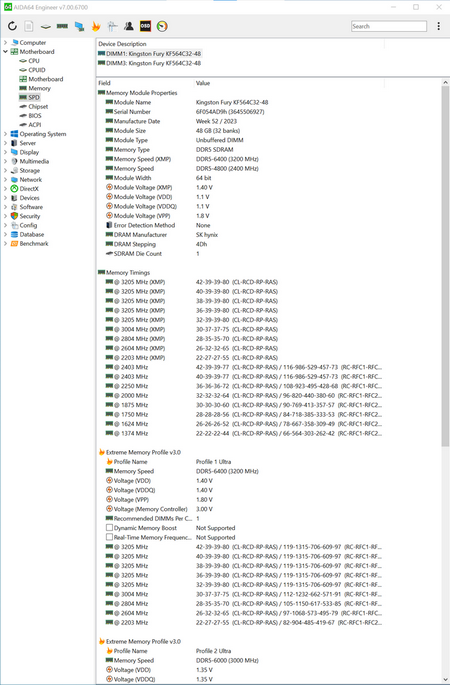Open the Report page icon
The height and width of the screenshot is (685, 450).
29,26
